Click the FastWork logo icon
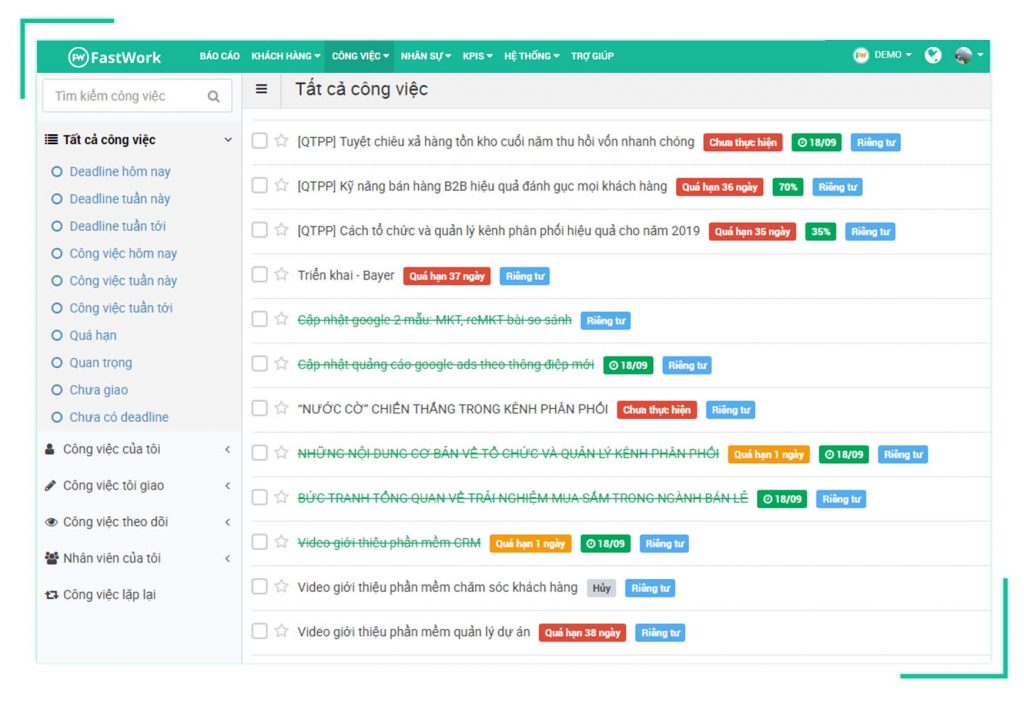 78,57
